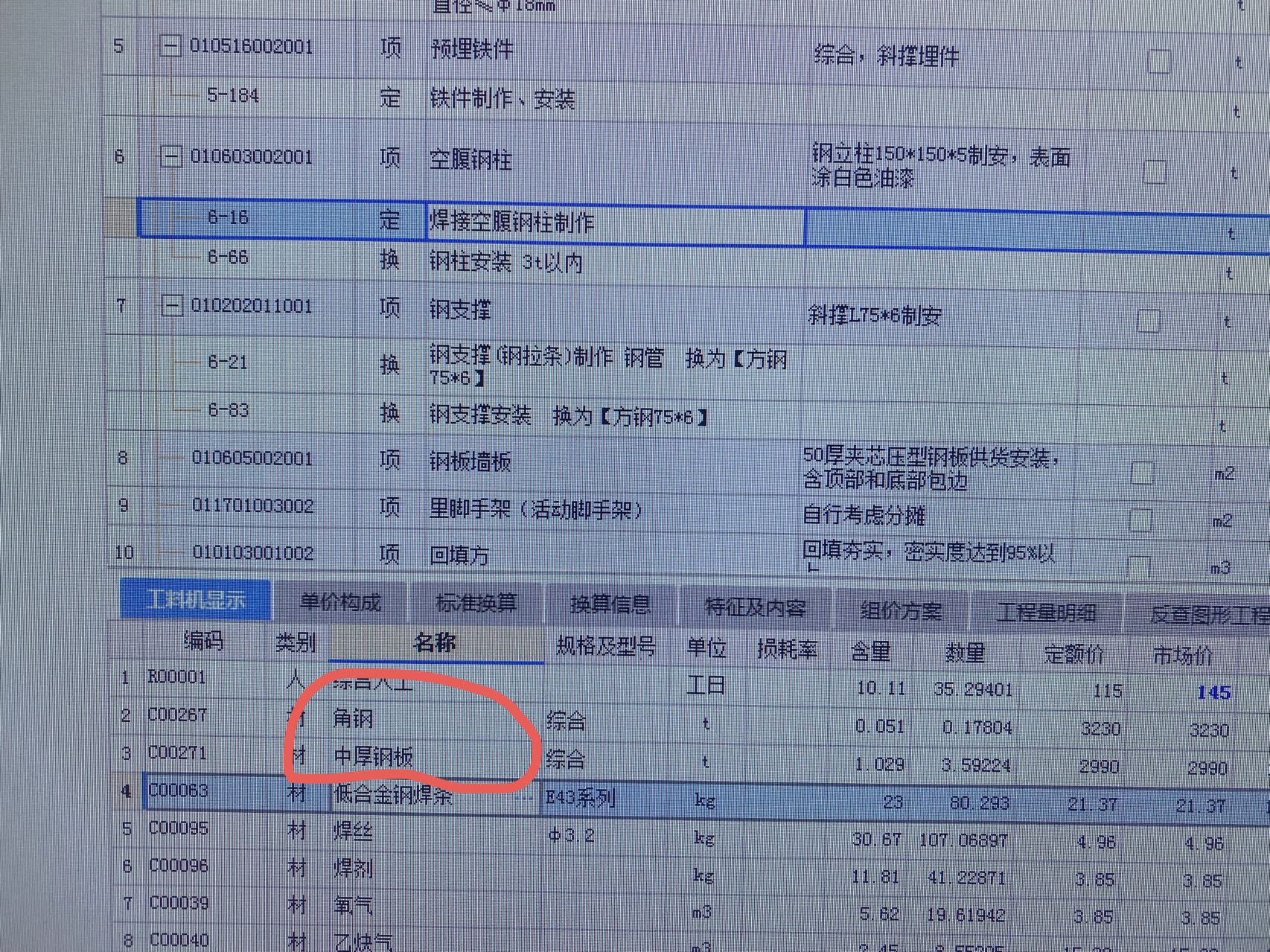The height and width of the screenshot is (952, 1270).
Task: Click the 定额价 column header
Action: pyautogui.click(x=1073, y=655)
